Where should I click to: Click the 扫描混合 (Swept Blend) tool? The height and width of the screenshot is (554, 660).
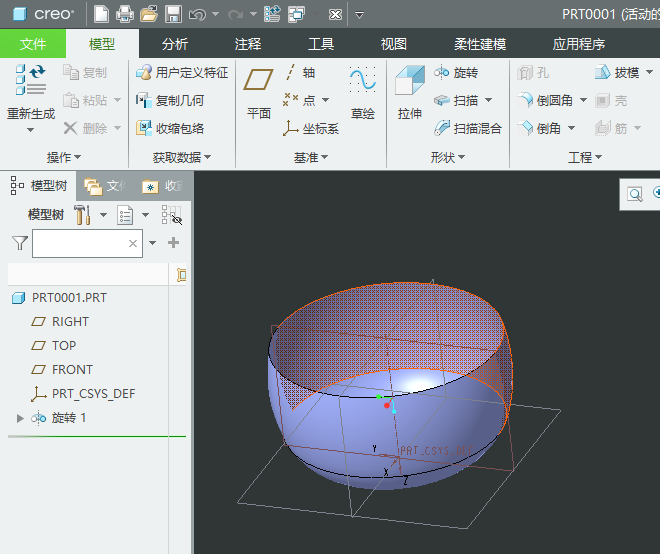click(468, 129)
